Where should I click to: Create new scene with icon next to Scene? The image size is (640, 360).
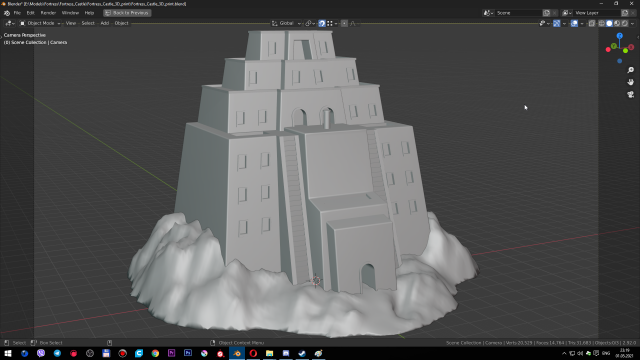tap(547, 13)
